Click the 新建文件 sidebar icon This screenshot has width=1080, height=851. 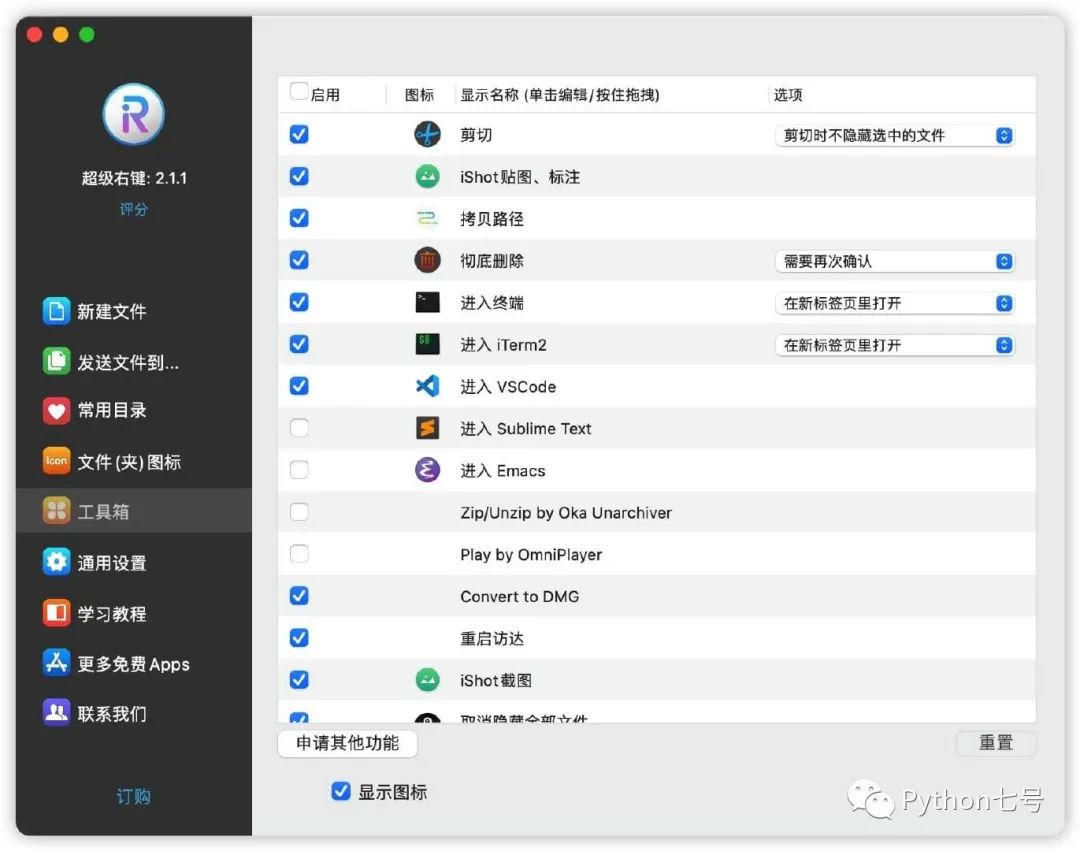56,311
